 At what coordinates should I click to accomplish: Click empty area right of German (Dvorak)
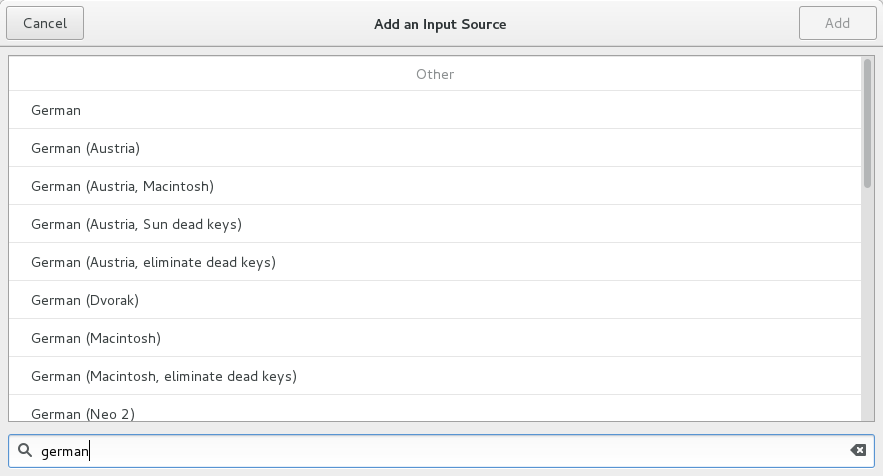[x=500, y=300]
